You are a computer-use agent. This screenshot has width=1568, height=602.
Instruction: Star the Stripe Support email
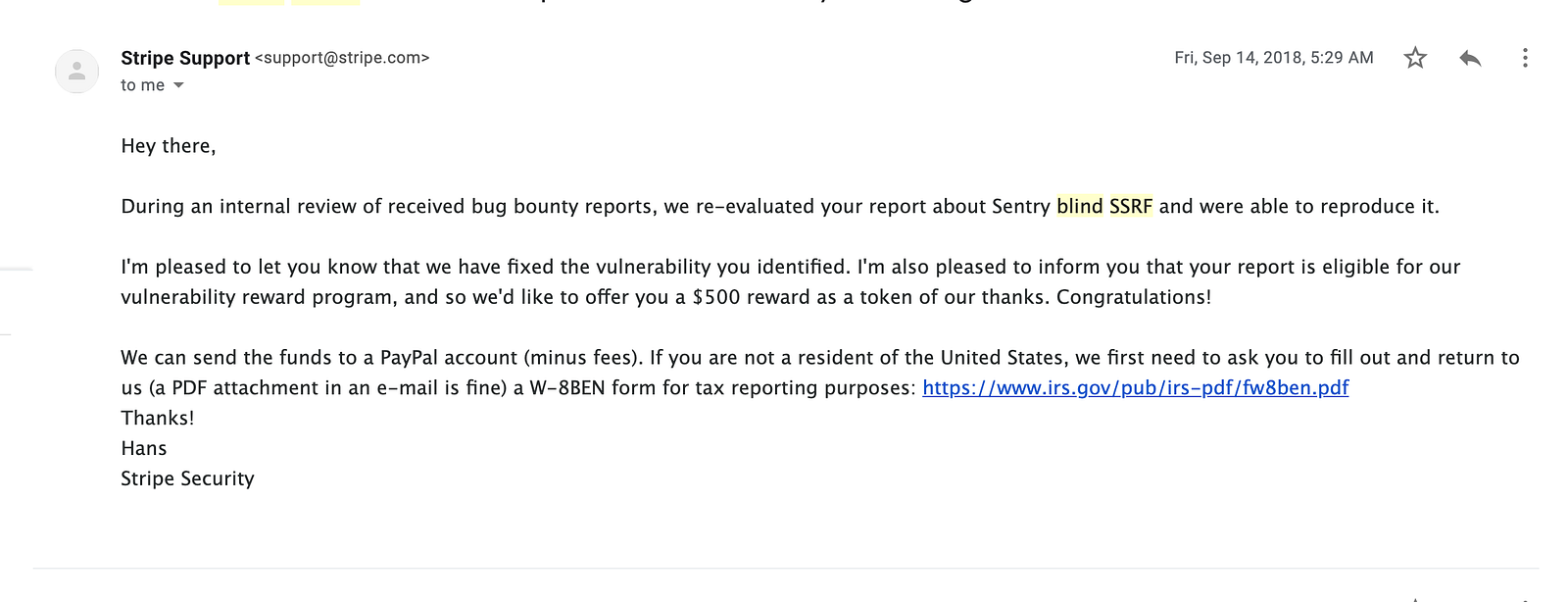(x=1415, y=58)
